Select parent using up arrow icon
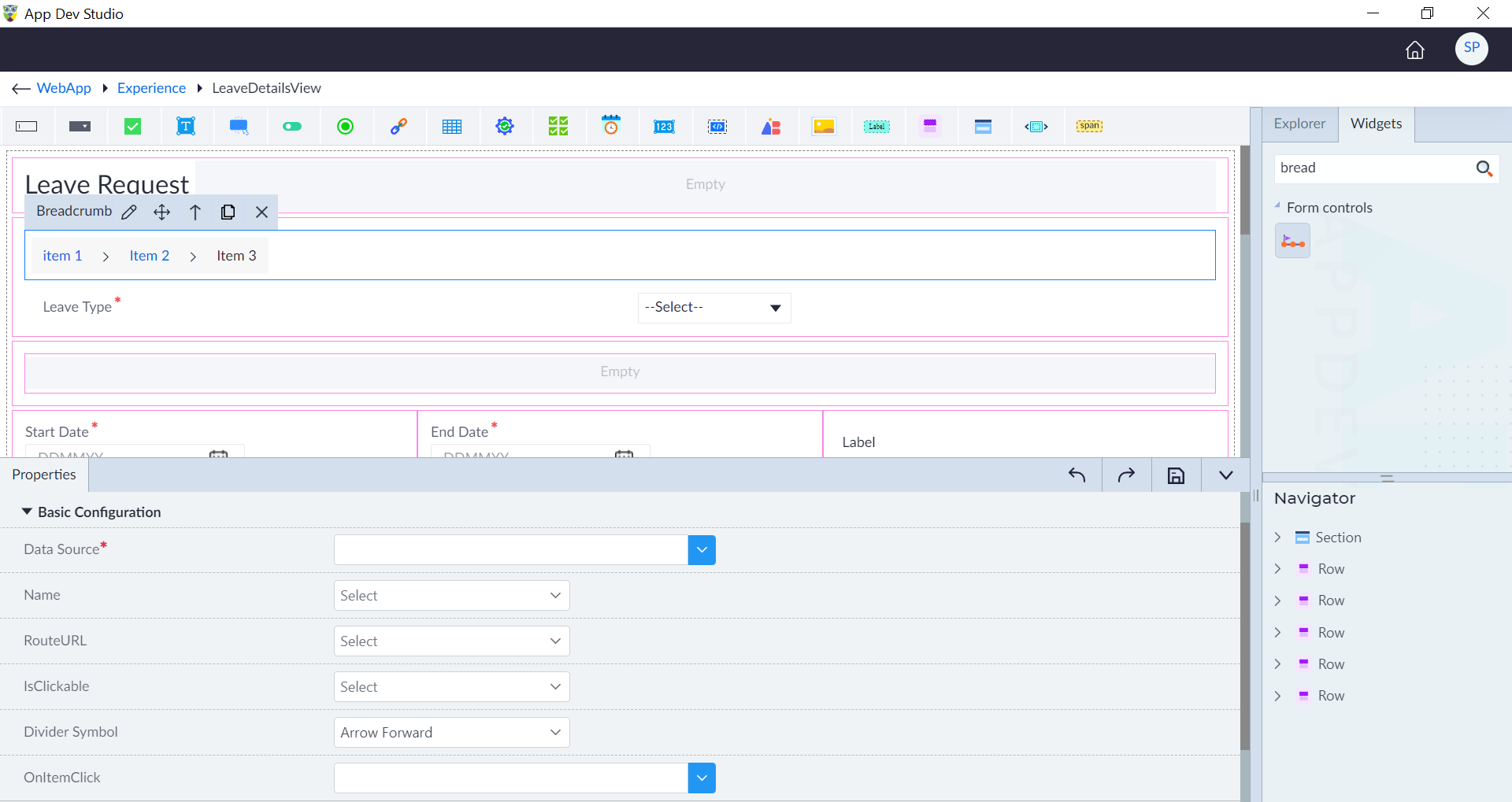Image resolution: width=1512 pixels, height=802 pixels. point(195,212)
